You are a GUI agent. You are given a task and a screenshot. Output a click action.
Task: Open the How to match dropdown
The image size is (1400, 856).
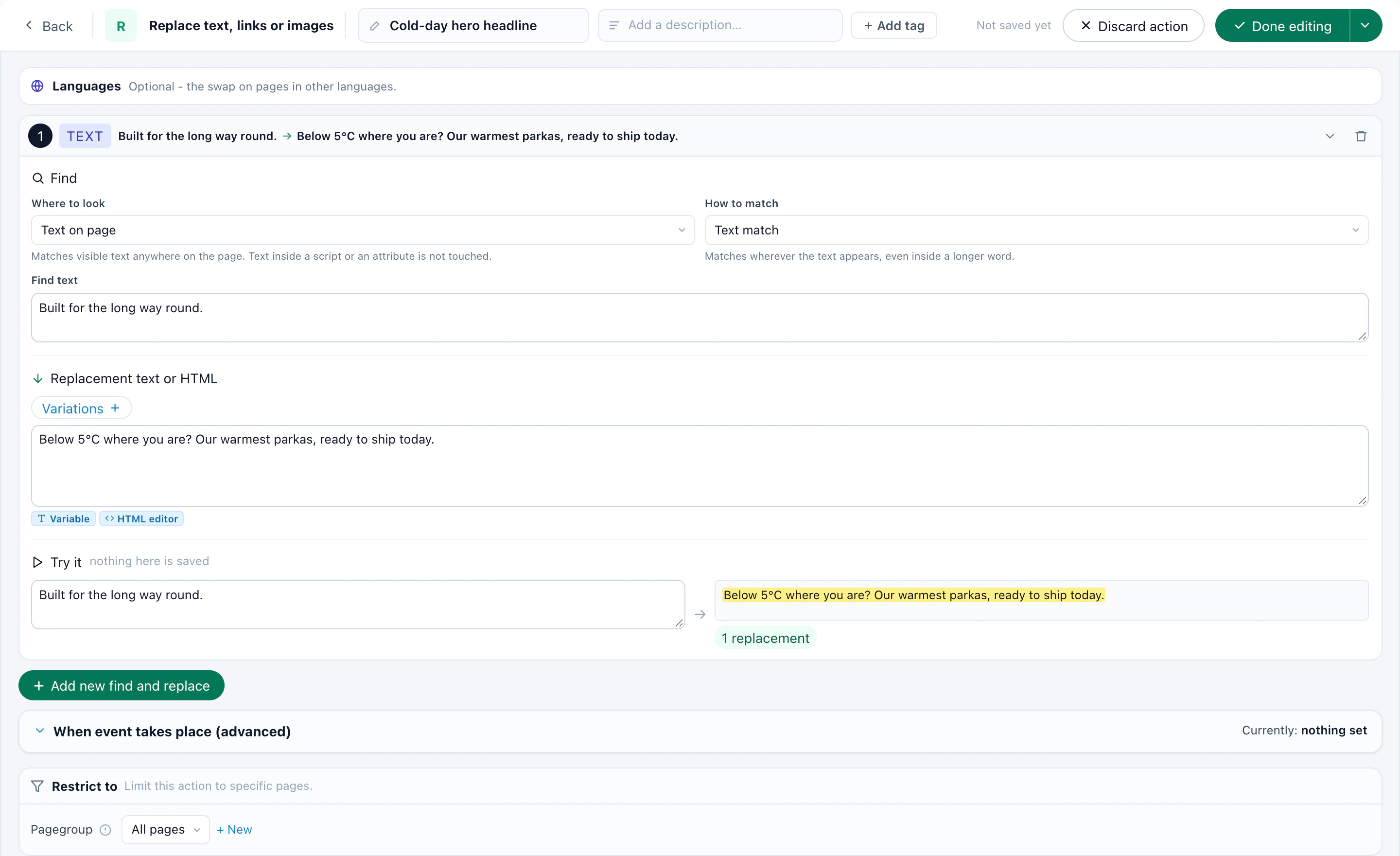[x=1036, y=230]
